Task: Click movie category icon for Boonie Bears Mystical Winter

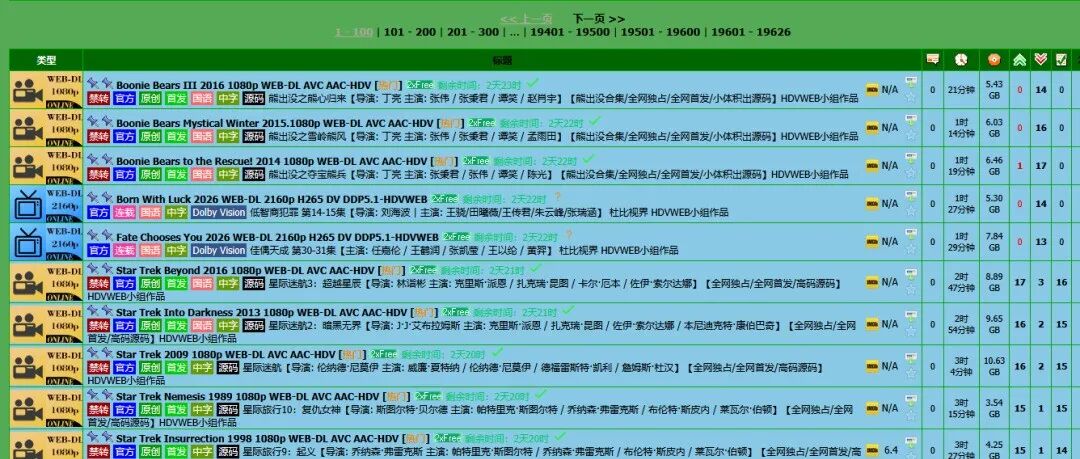Action: [x=45, y=128]
